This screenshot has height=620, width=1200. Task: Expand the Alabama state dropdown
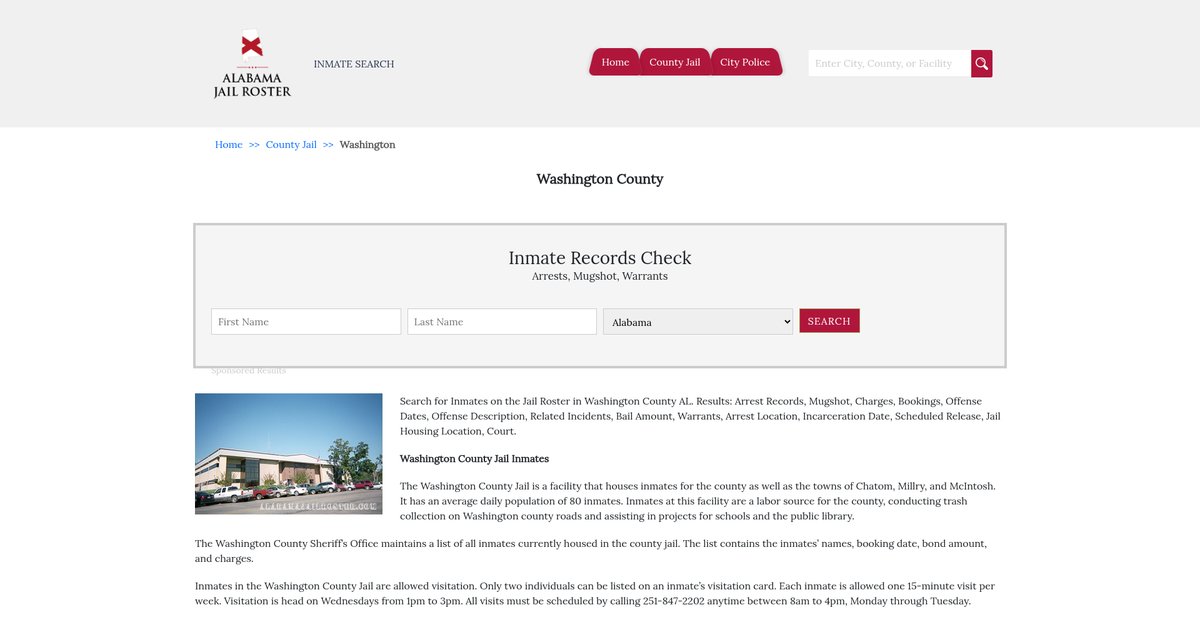tap(698, 322)
